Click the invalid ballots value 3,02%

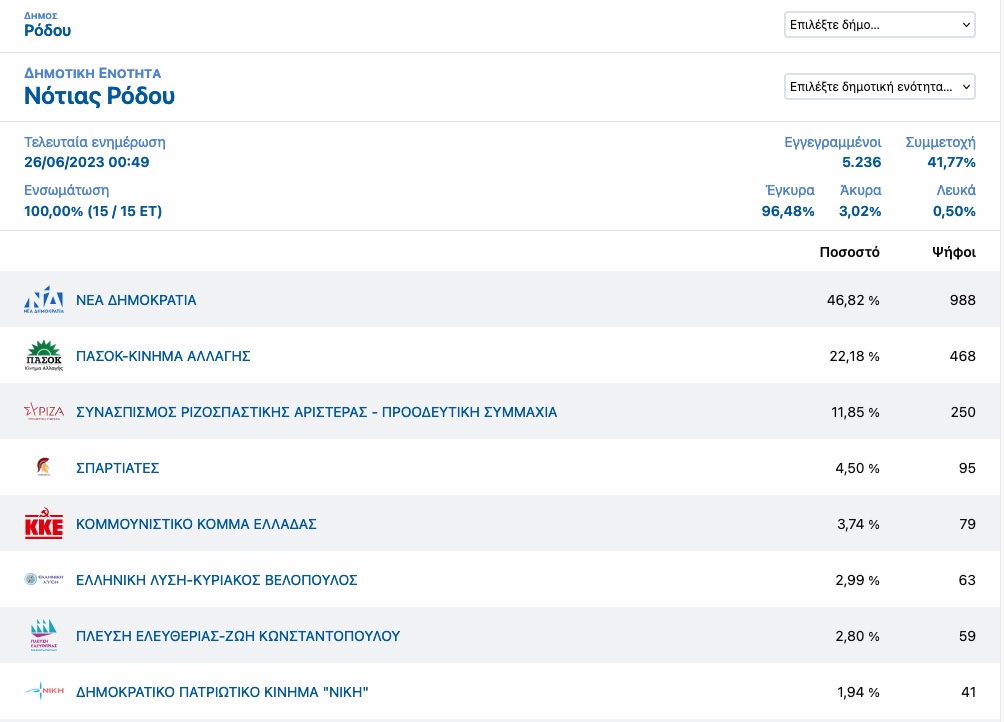860,211
